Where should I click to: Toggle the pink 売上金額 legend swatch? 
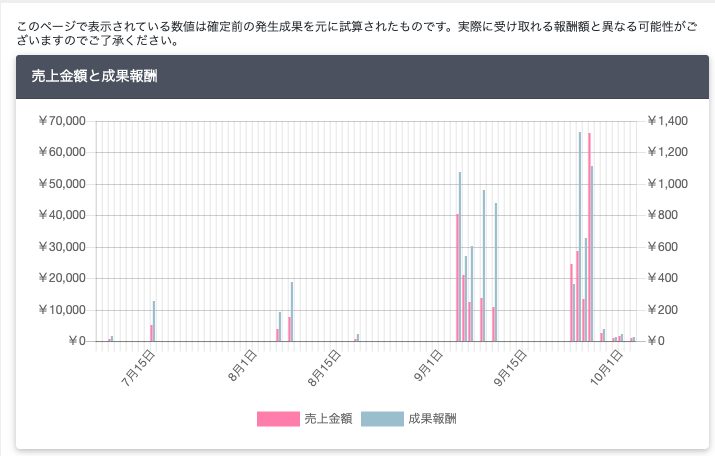point(278,419)
